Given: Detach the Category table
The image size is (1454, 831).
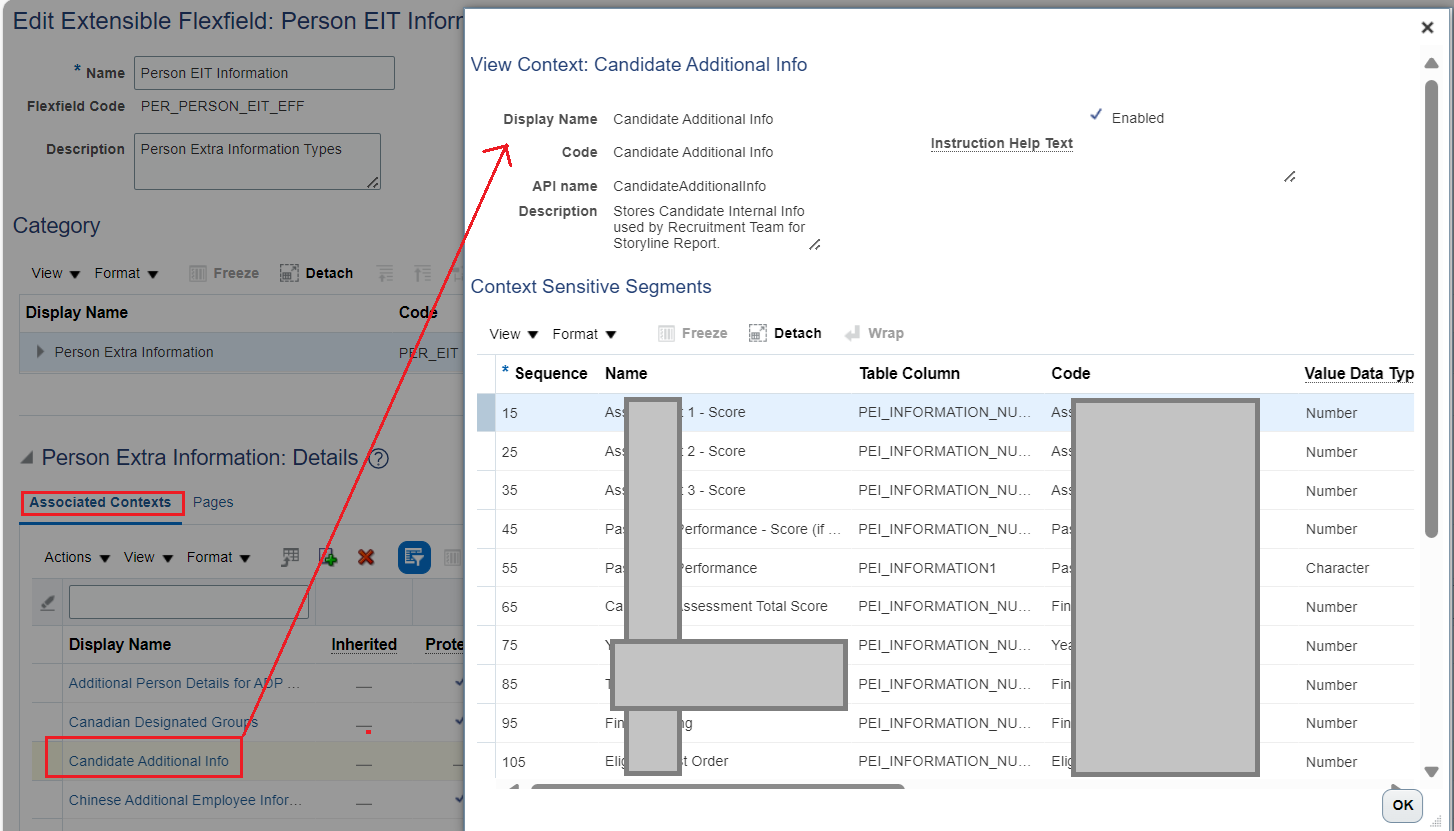Looking at the screenshot, I should tap(317, 272).
